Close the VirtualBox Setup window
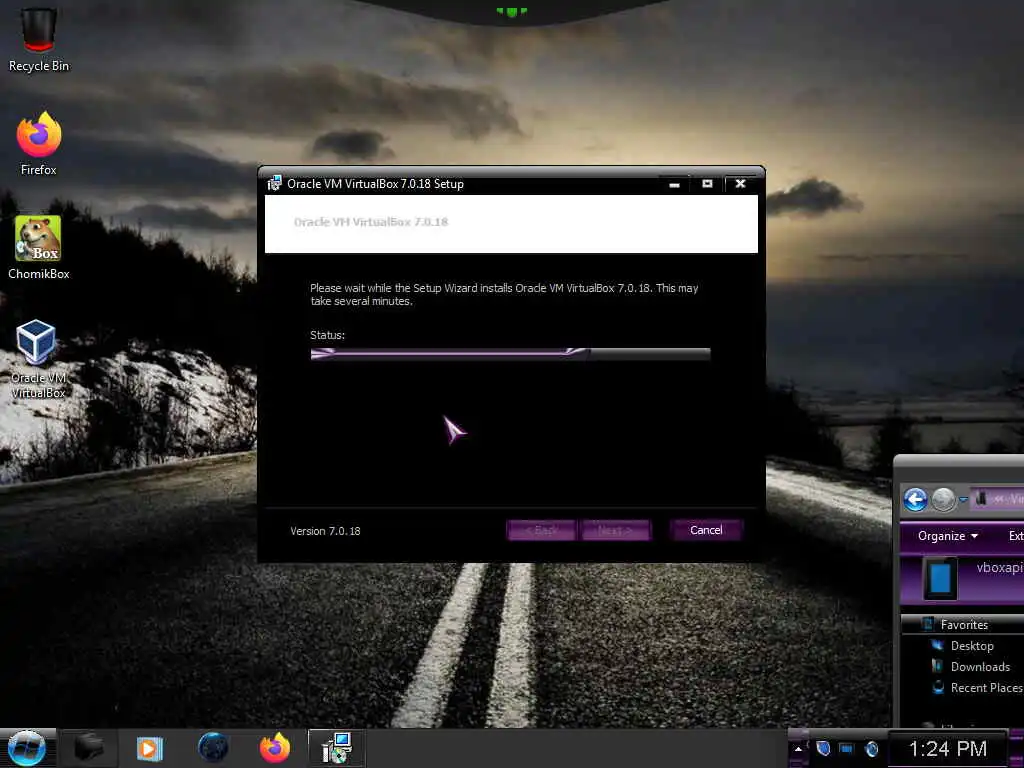The width and height of the screenshot is (1024, 768). (x=740, y=184)
